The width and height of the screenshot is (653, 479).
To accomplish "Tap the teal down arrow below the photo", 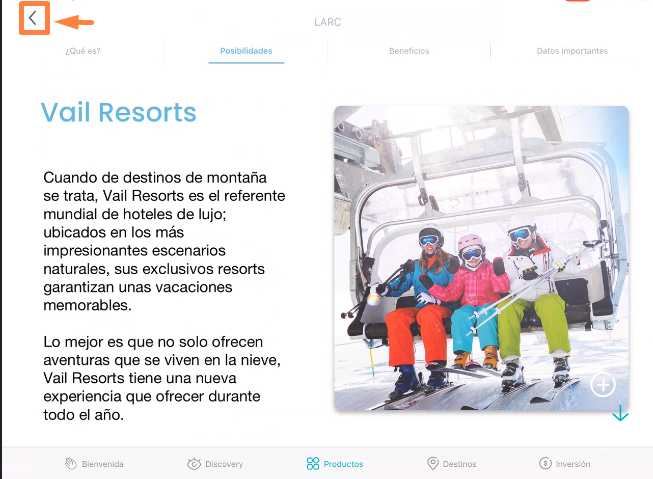I will [x=620, y=412].
